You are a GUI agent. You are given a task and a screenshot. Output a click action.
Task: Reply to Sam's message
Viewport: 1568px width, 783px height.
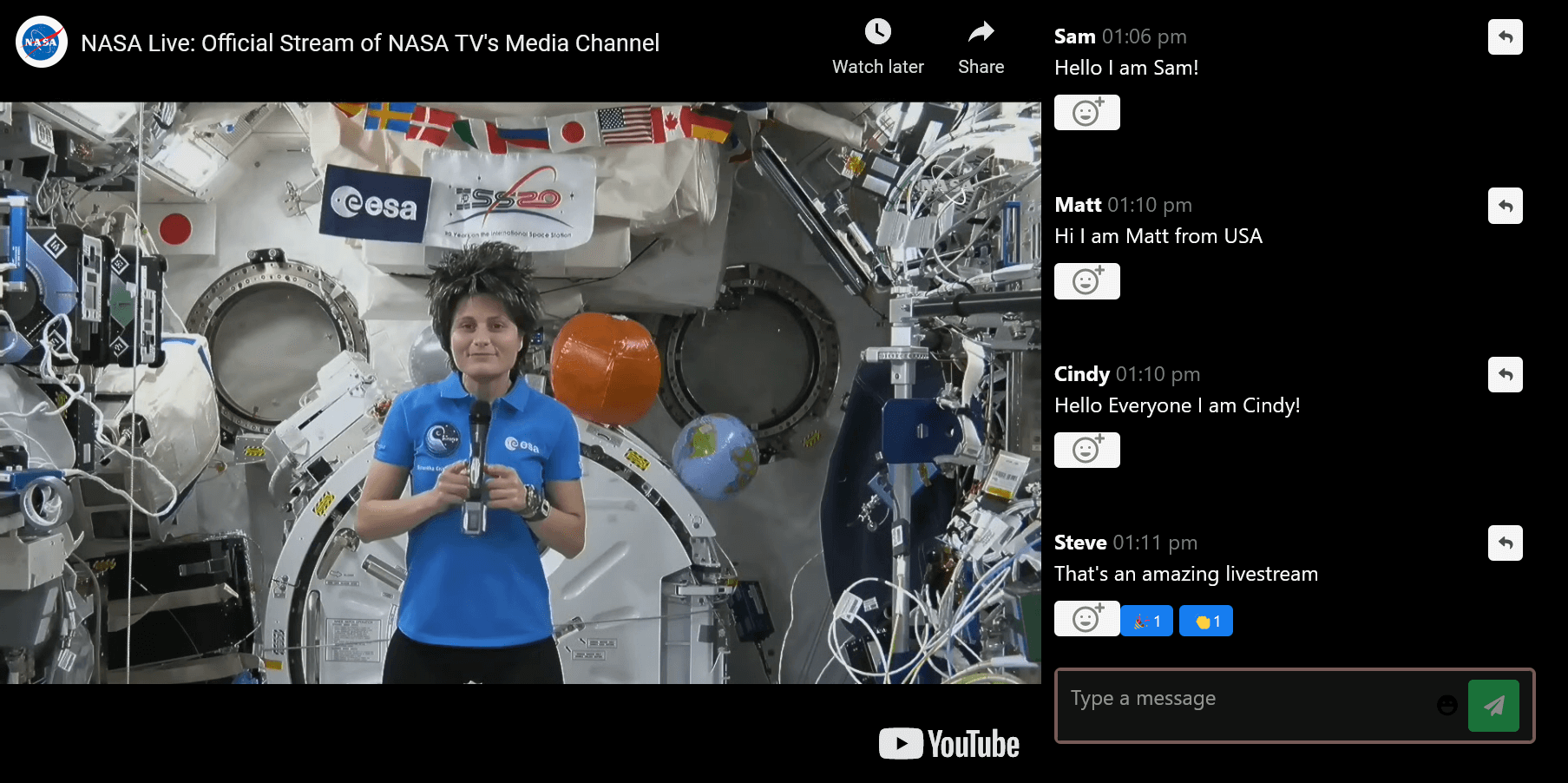click(1505, 37)
